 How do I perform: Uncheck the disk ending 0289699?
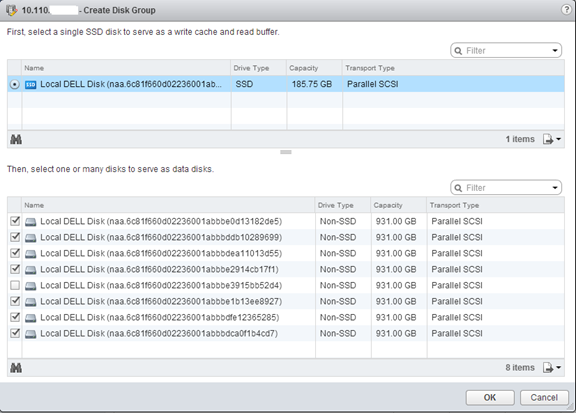[15, 237]
